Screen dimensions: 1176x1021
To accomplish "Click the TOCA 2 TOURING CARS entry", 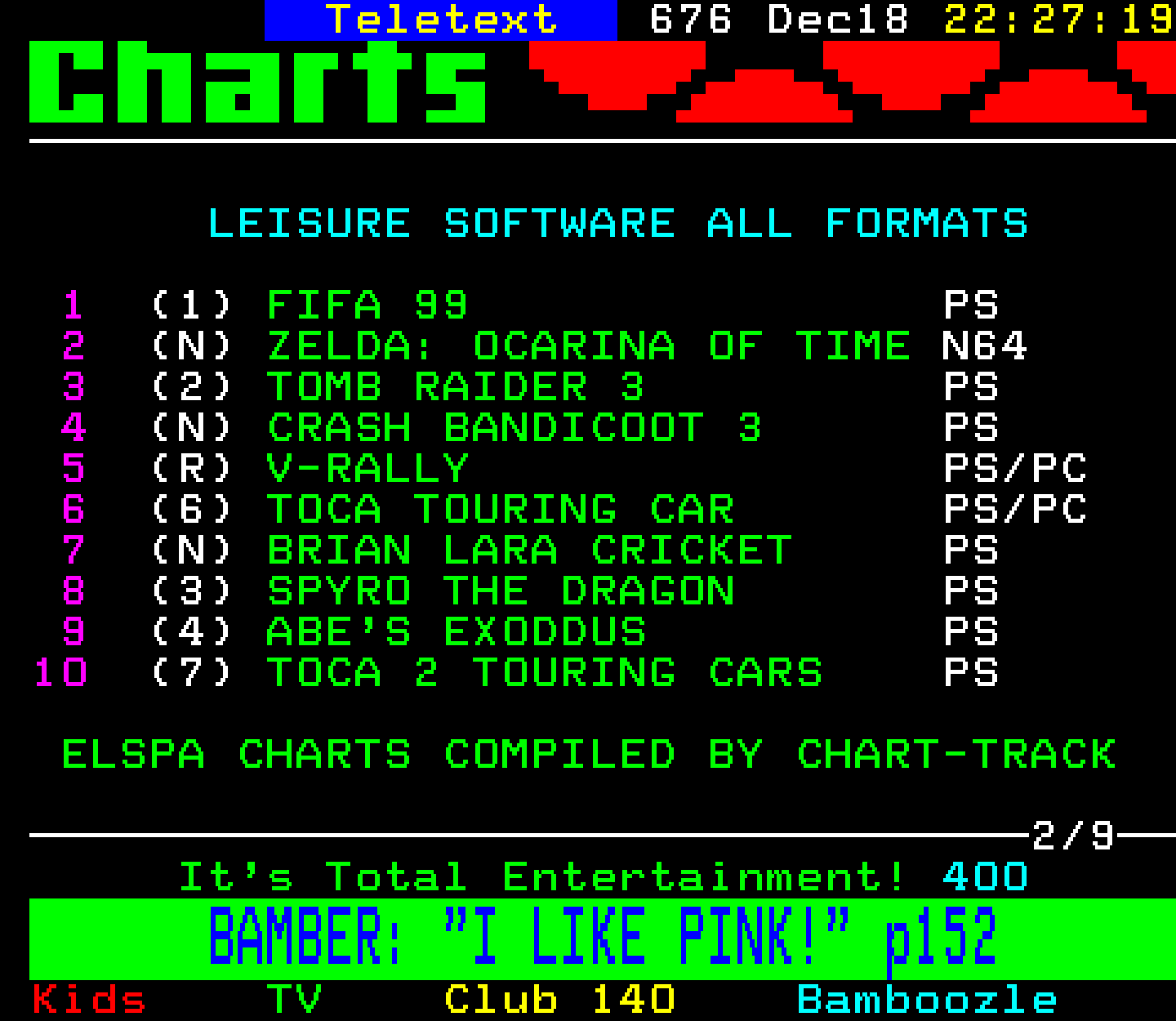I will click(545, 673).
